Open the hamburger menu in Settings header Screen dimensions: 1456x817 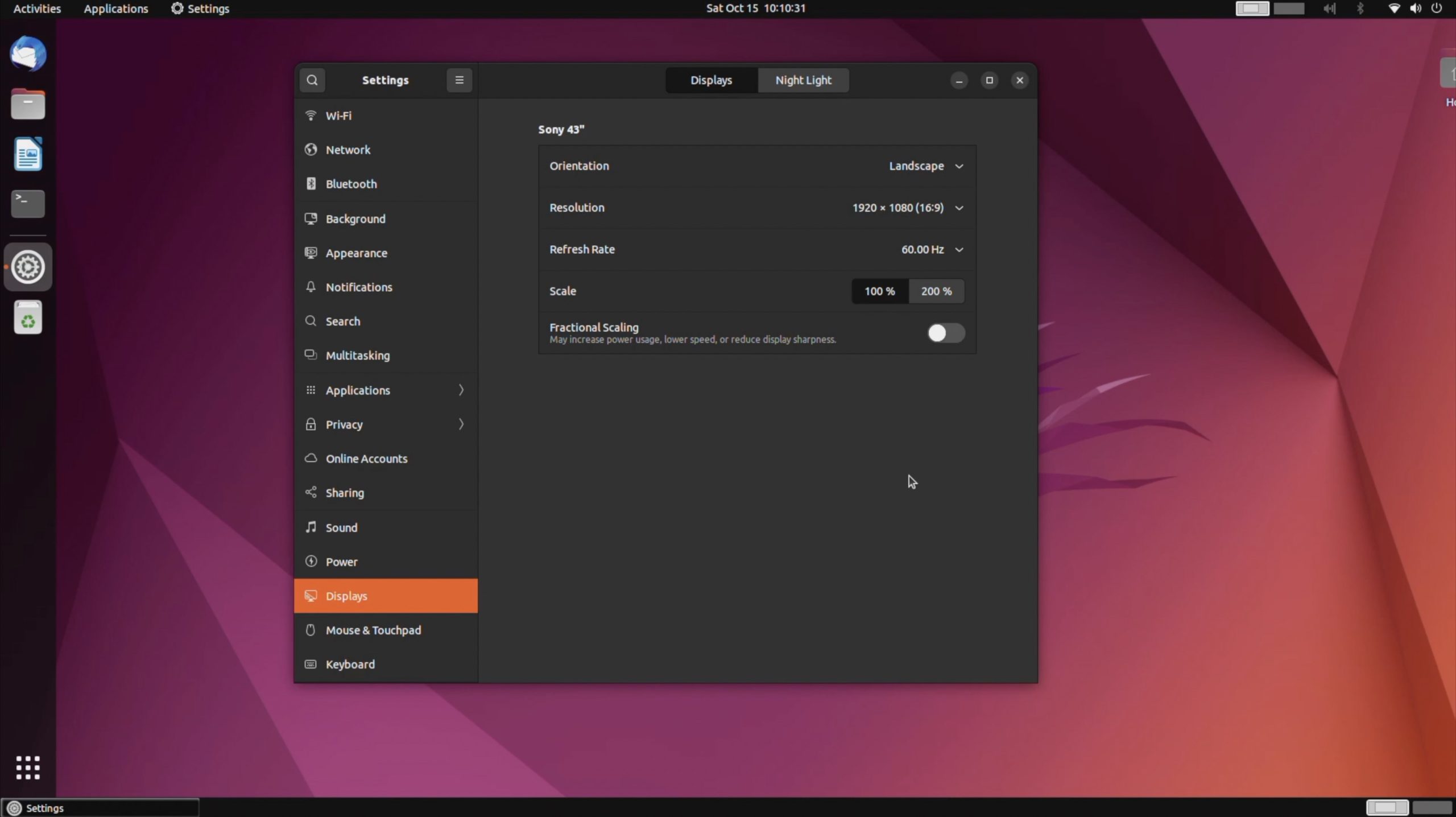[x=459, y=80]
